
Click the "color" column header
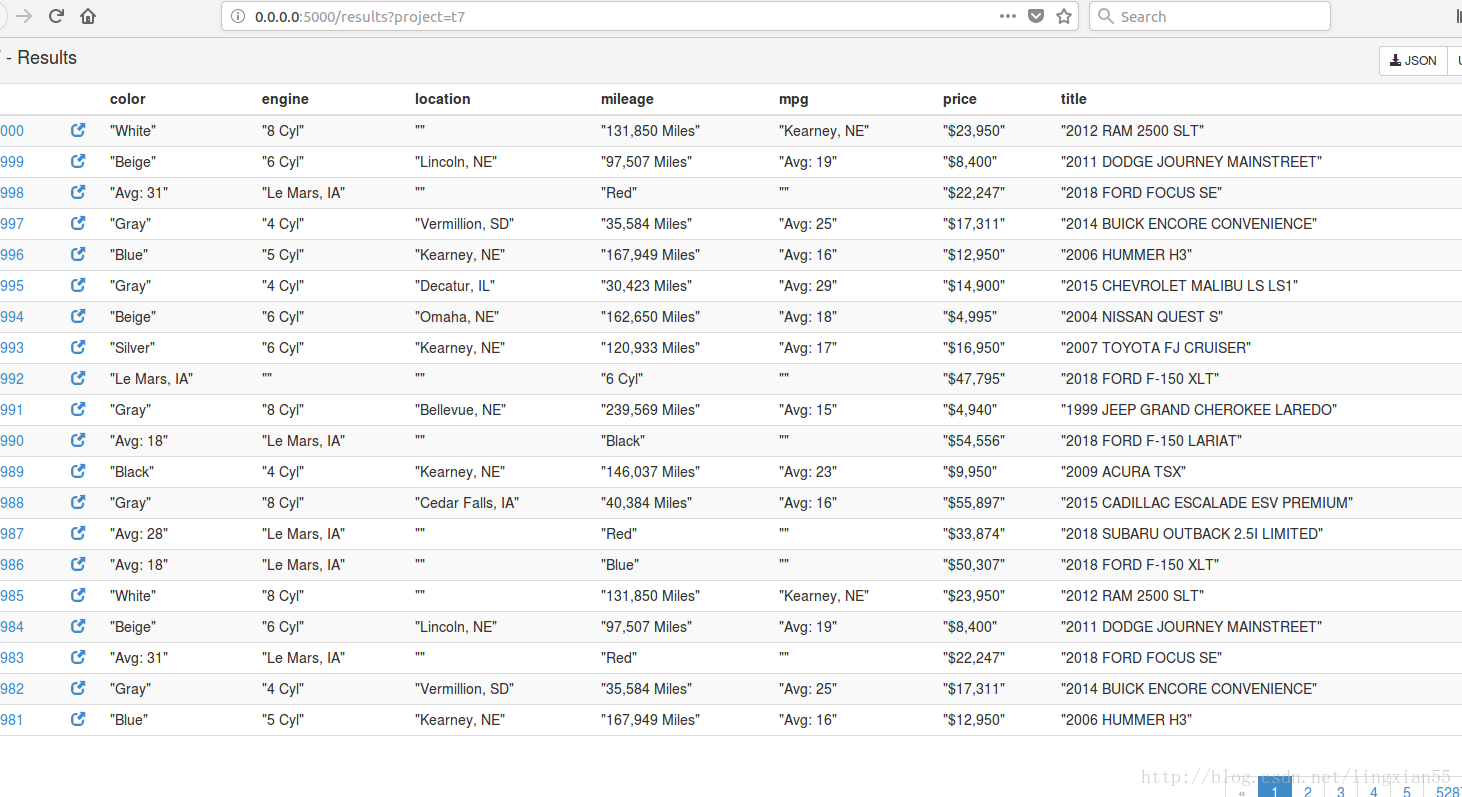click(x=128, y=99)
